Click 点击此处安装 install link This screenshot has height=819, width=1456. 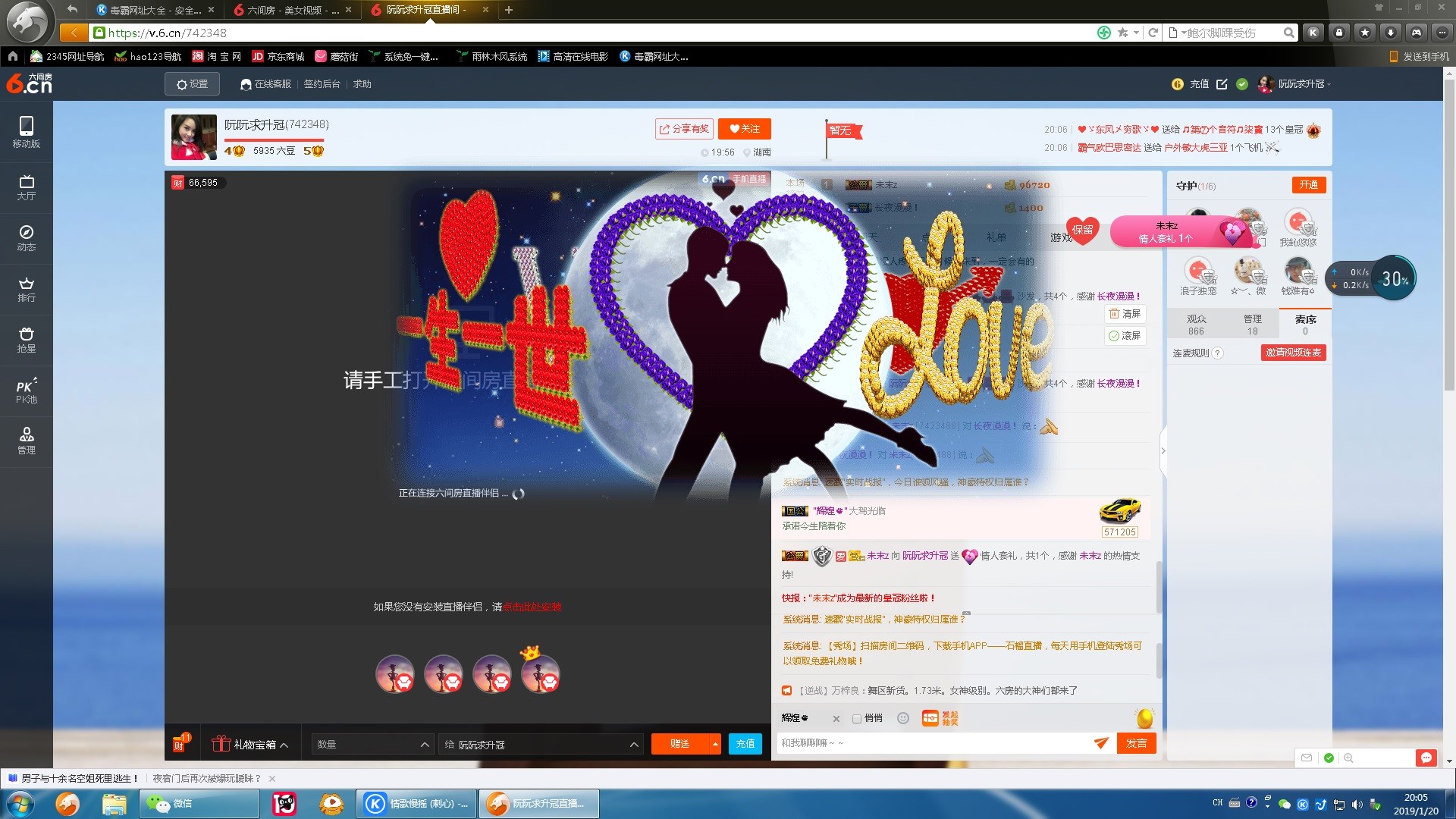click(532, 607)
